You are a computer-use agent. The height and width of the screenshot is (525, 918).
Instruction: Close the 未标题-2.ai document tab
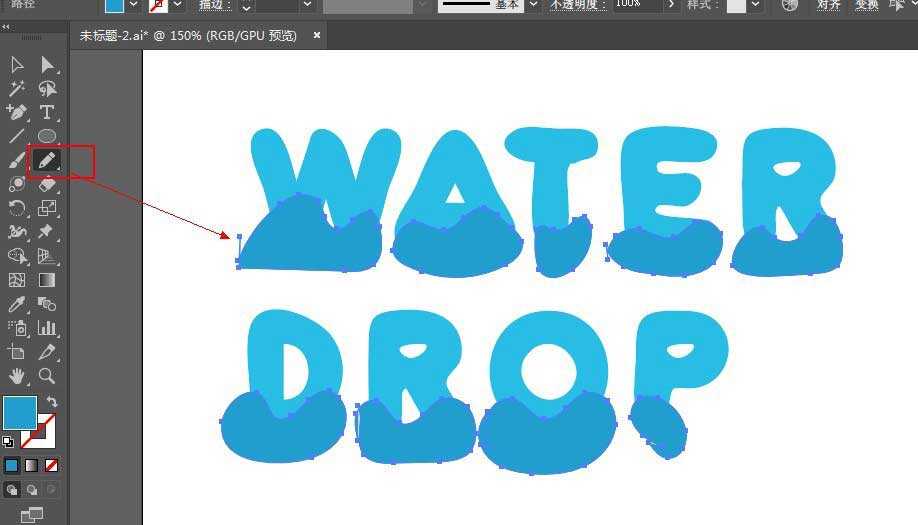coord(317,35)
